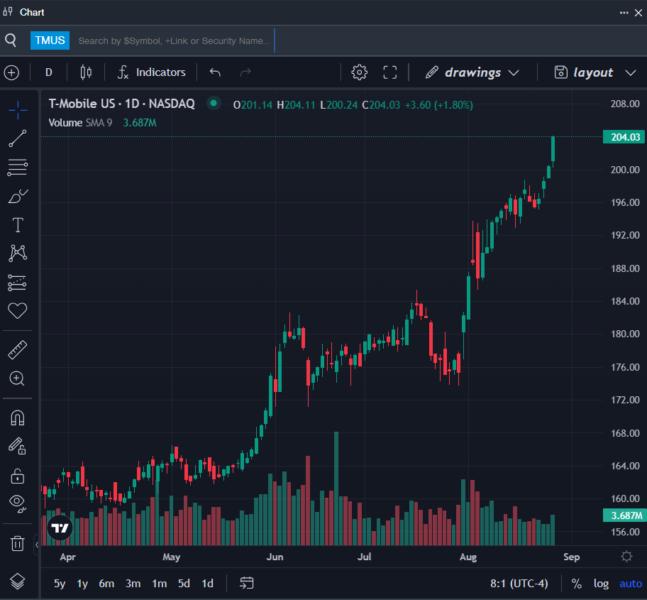Select the 3m time range

pyautogui.click(x=133, y=583)
